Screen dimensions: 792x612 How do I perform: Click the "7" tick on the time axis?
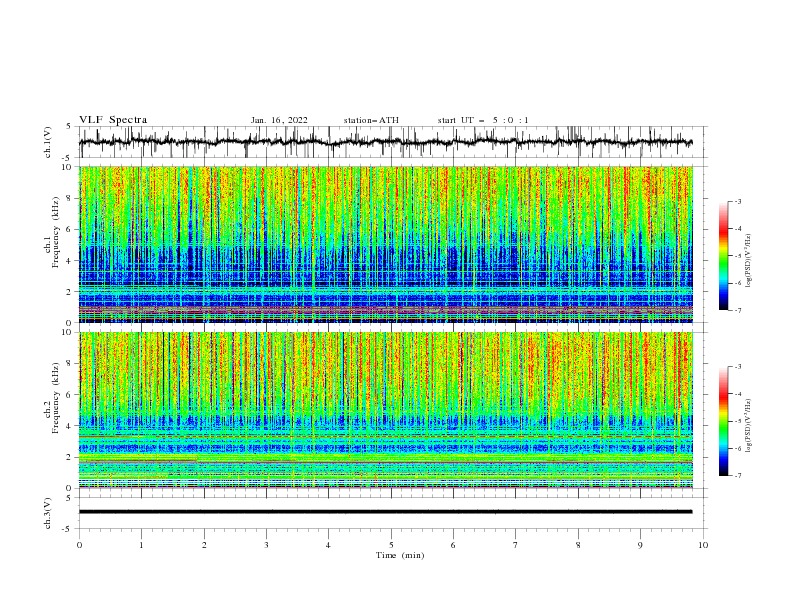coord(516,545)
